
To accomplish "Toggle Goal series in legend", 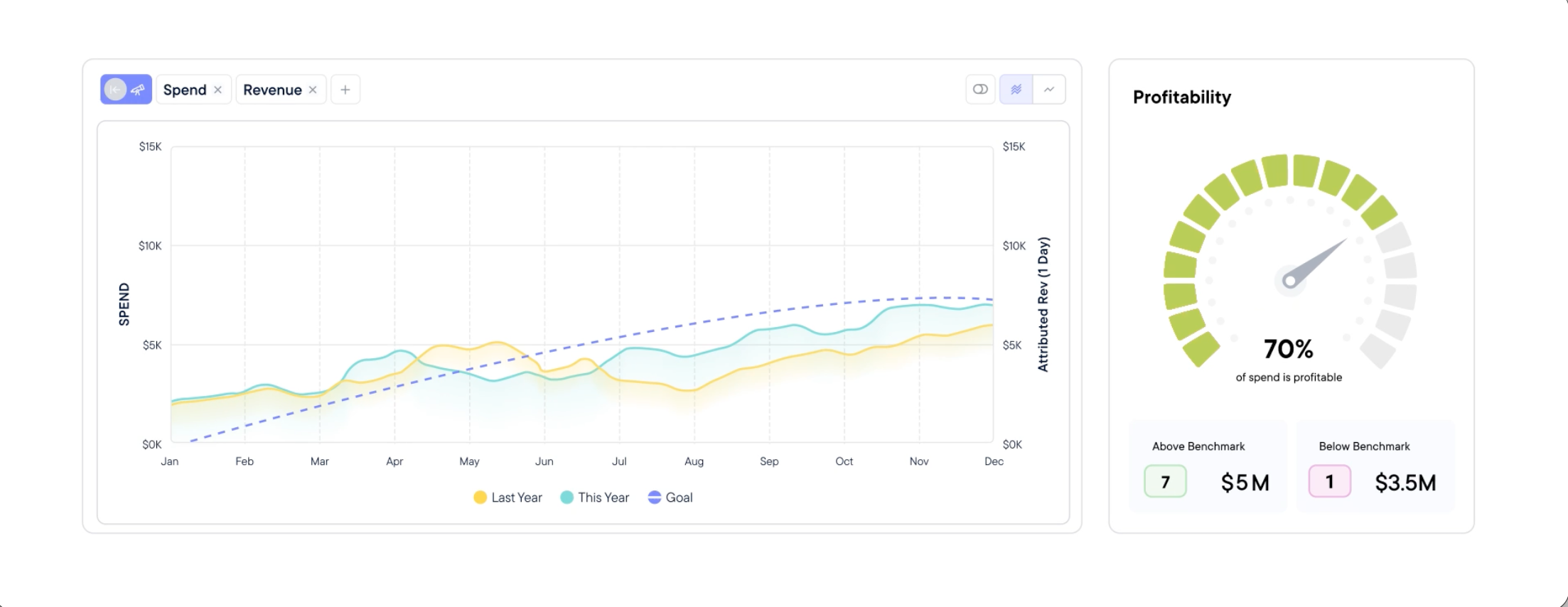I will coord(670,498).
